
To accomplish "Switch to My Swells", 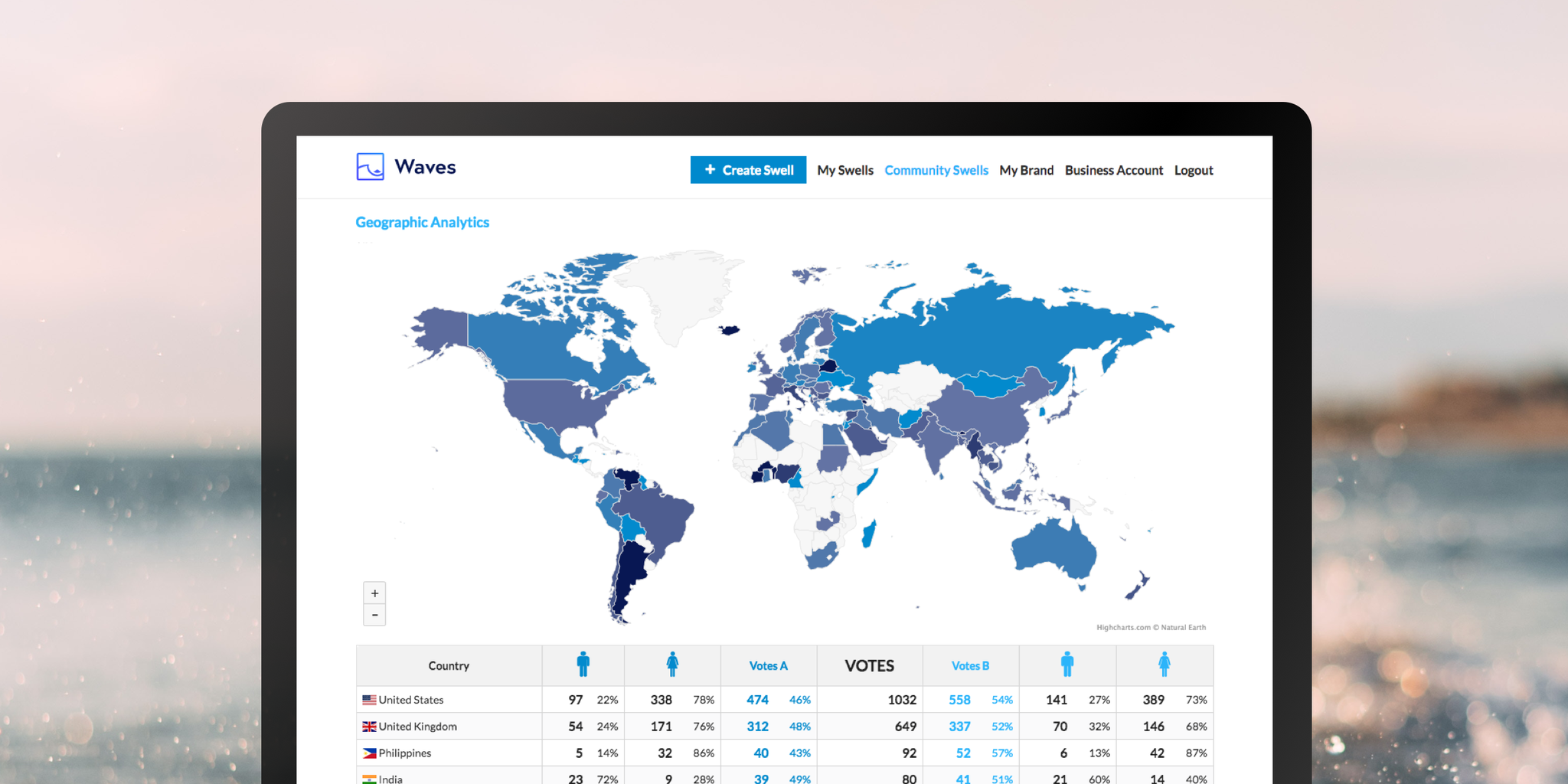I will 845,170.
